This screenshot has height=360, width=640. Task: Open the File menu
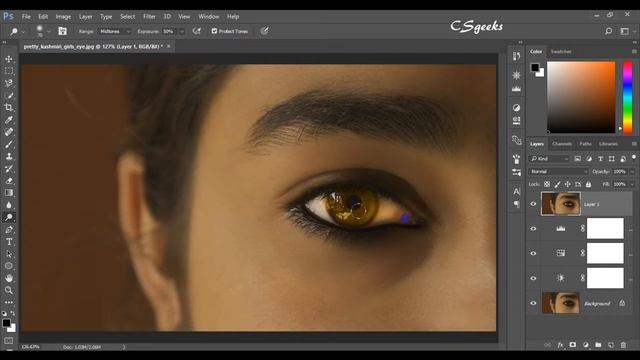(x=26, y=17)
